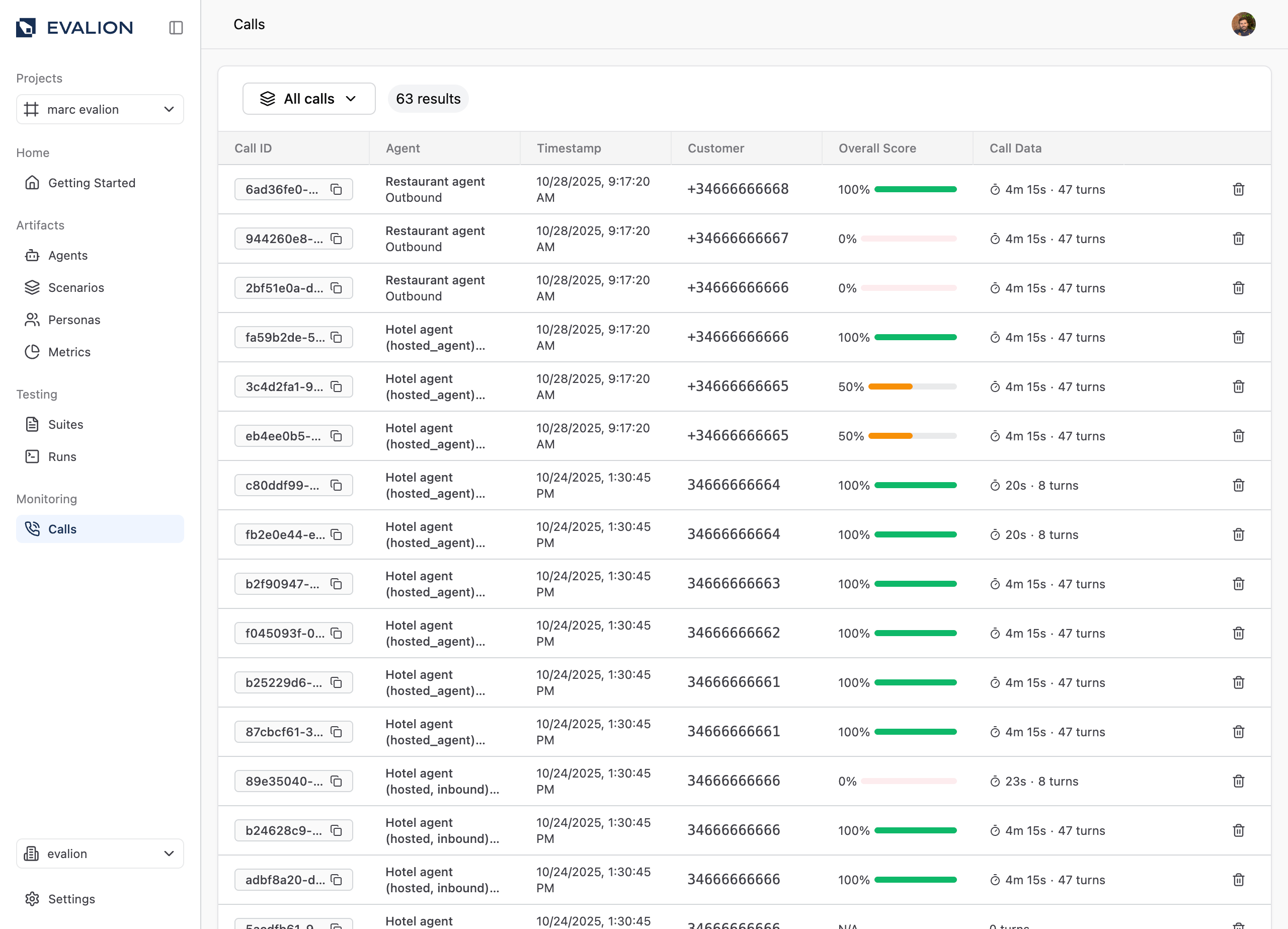Viewport: 1288px width, 929px height.
Task: Open the Scenarios section
Action: [75, 287]
